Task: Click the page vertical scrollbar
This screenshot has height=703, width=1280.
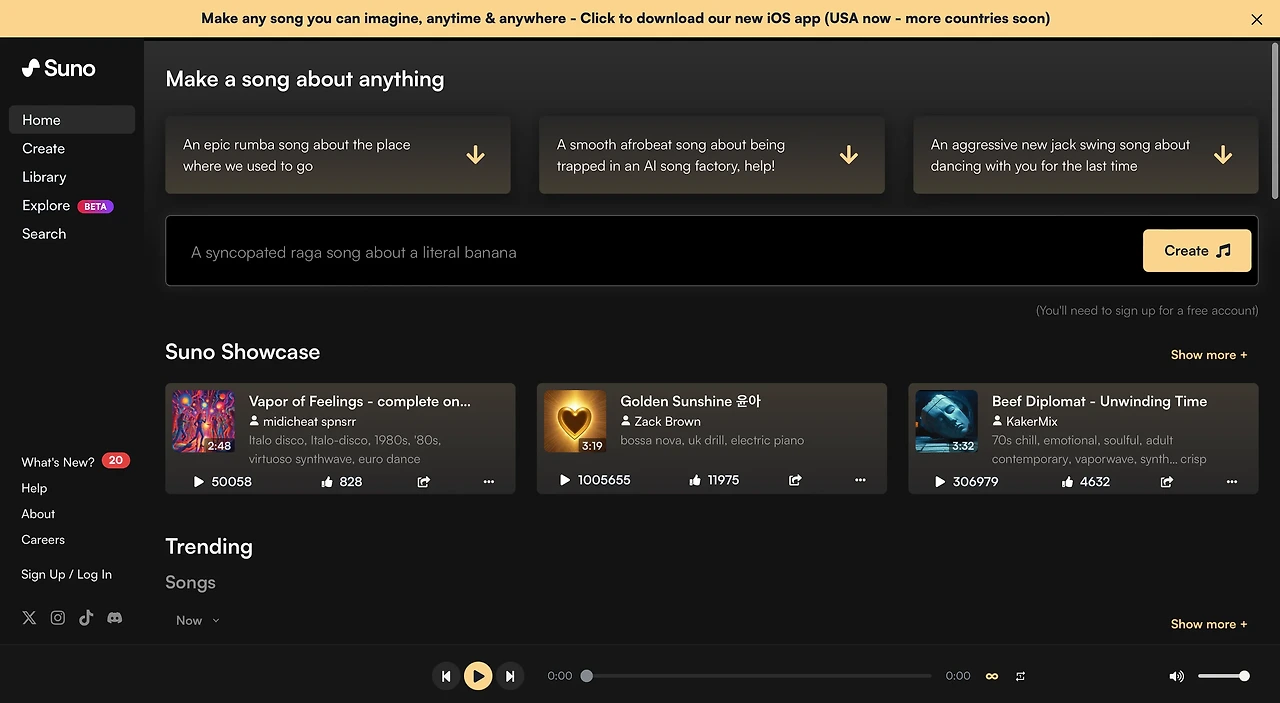Action: pos(1274,120)
